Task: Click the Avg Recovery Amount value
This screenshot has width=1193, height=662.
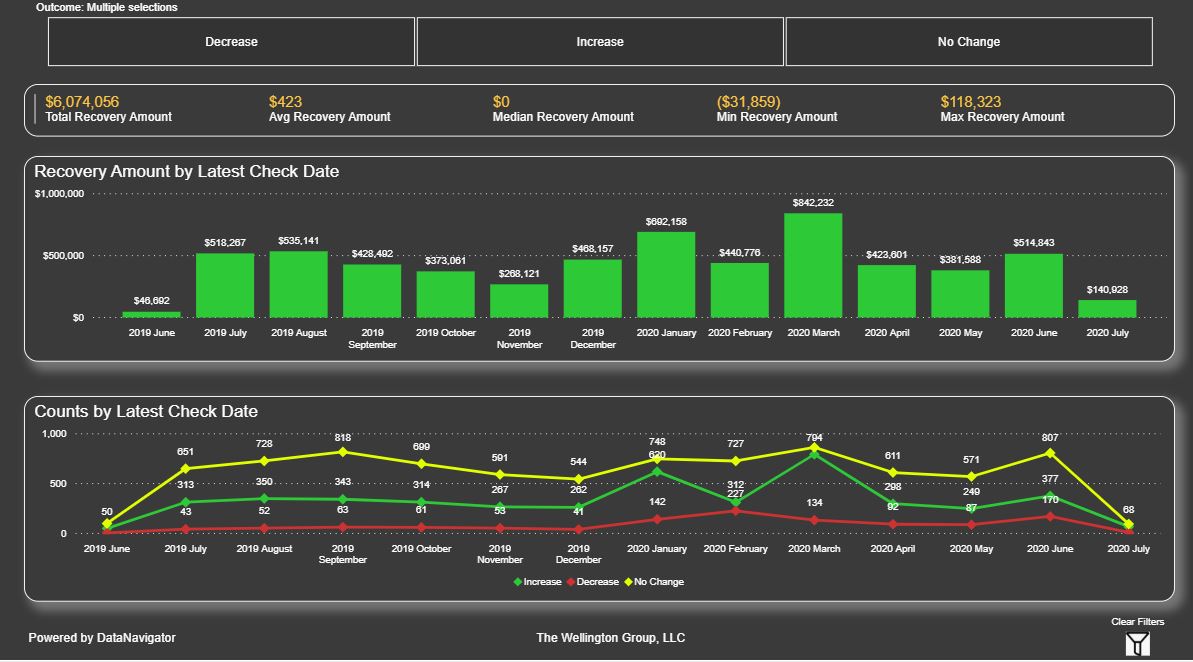Action: tap(285, 102)
